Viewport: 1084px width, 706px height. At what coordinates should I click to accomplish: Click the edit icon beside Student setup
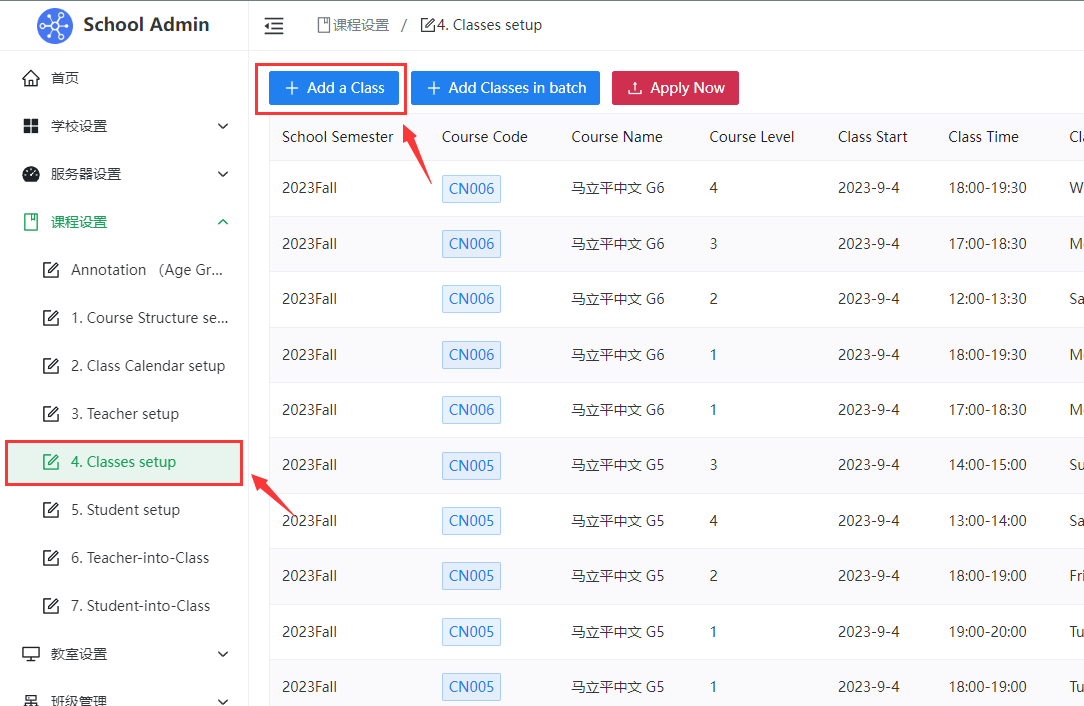click(x=51, y=510)
